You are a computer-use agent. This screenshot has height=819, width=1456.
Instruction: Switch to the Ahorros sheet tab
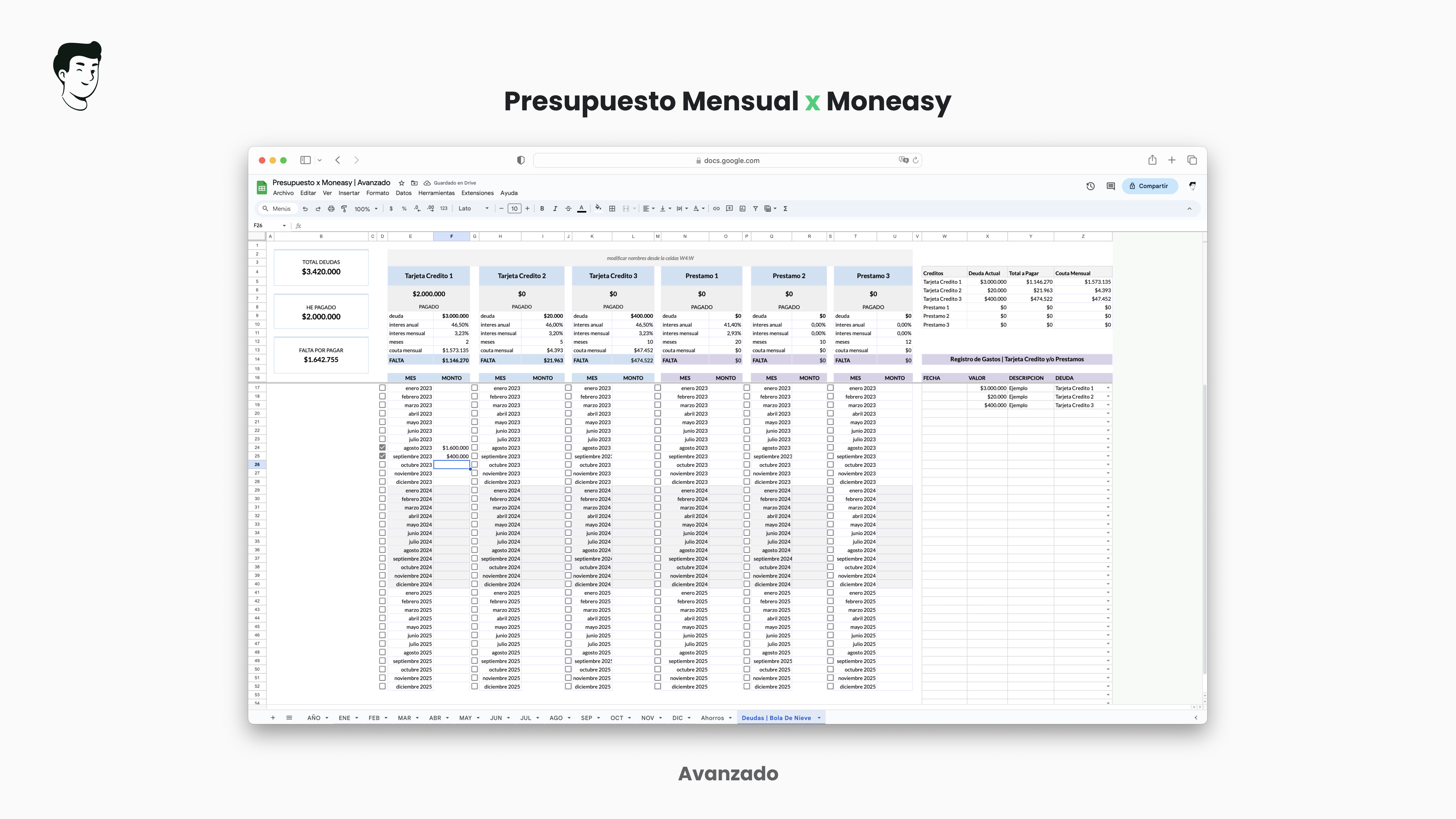712,718
